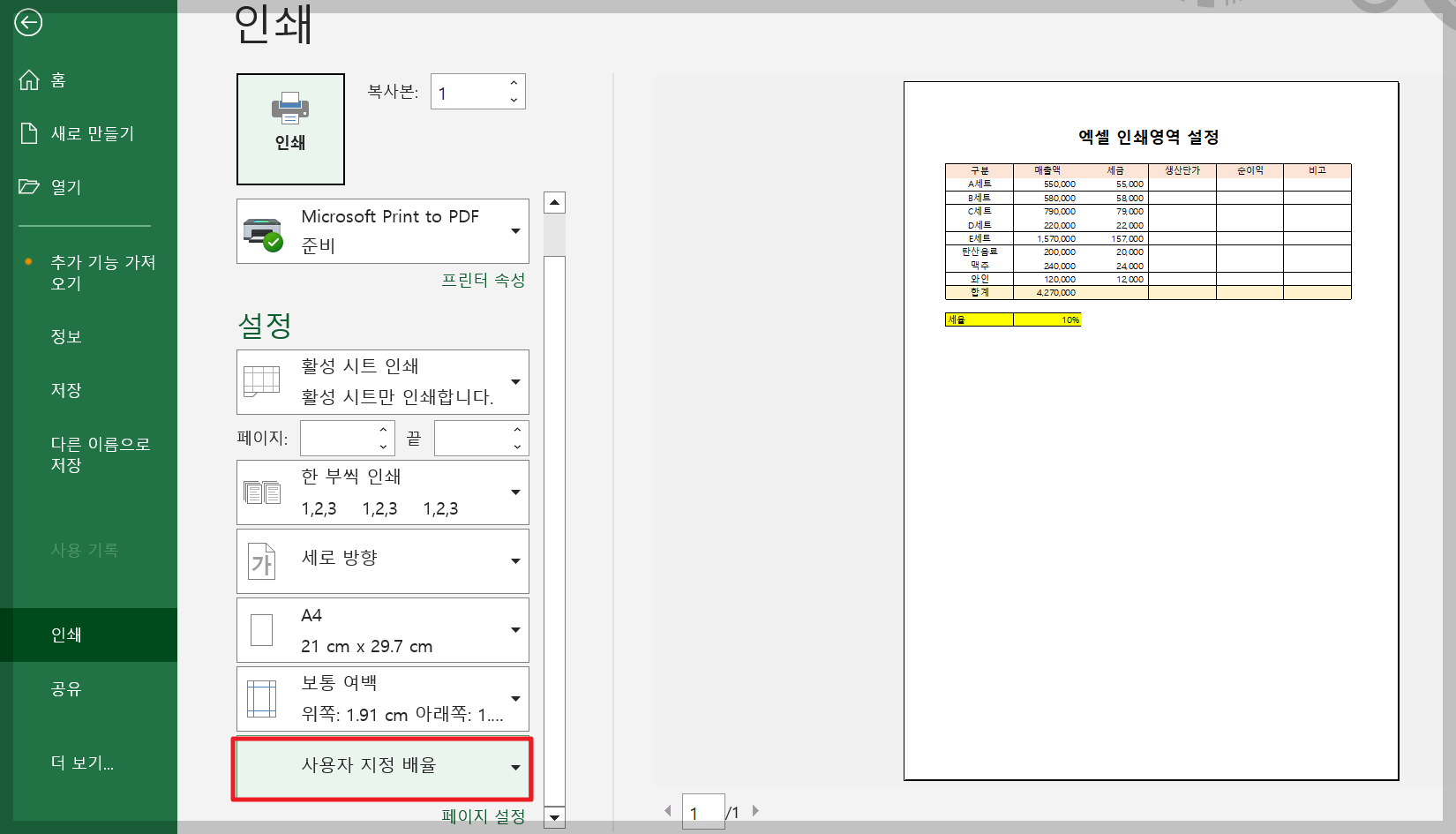Click the 새로 만들기 document icon
Screen dimensions: 1456x834
pyautogui.click(x=26, y=133)
